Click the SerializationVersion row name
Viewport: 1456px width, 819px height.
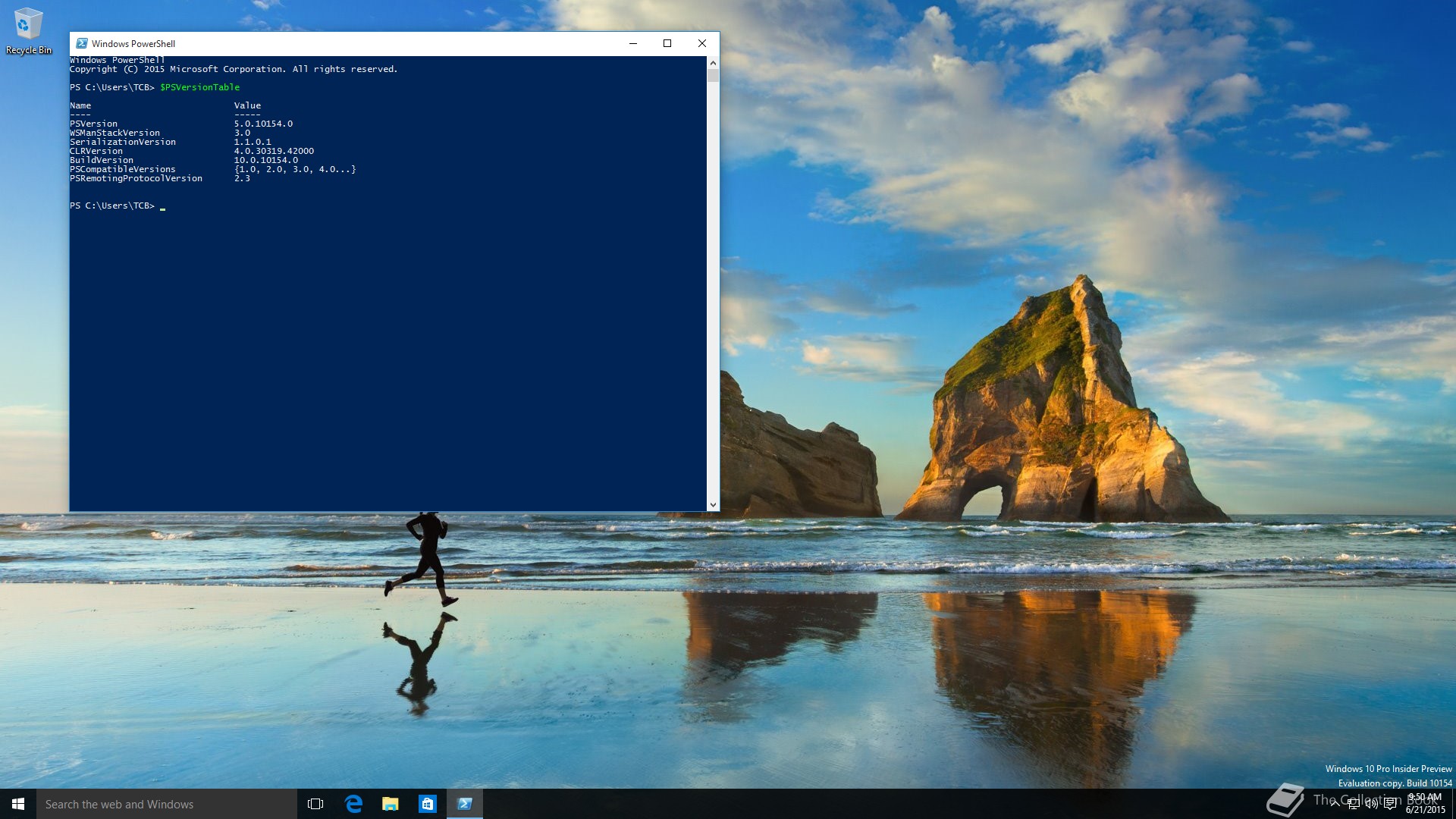(123, 142)
